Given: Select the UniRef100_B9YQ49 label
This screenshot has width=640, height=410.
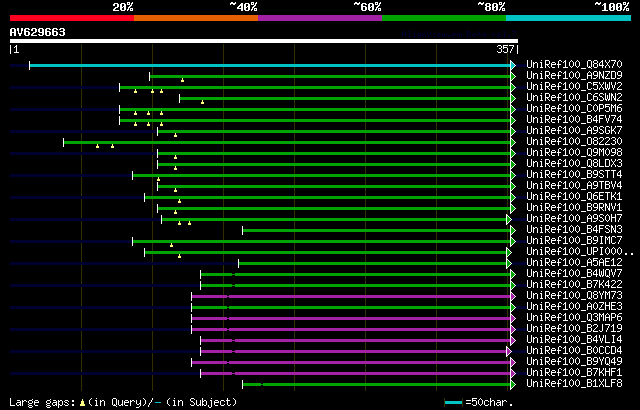Looking at the screenshot, I should (574, 362).
